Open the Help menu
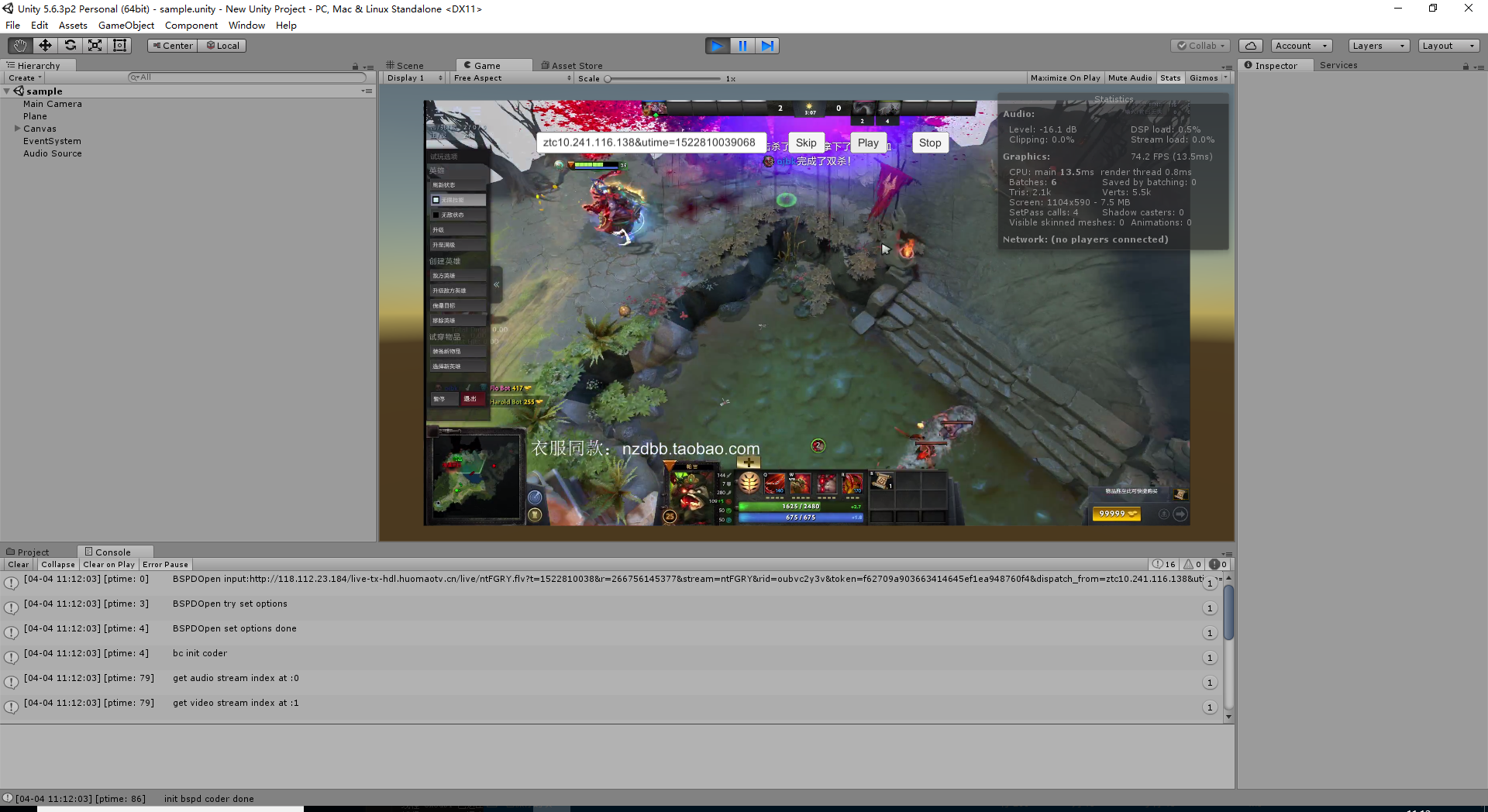Screen dimensions: 1488x812 coord(286,26)
